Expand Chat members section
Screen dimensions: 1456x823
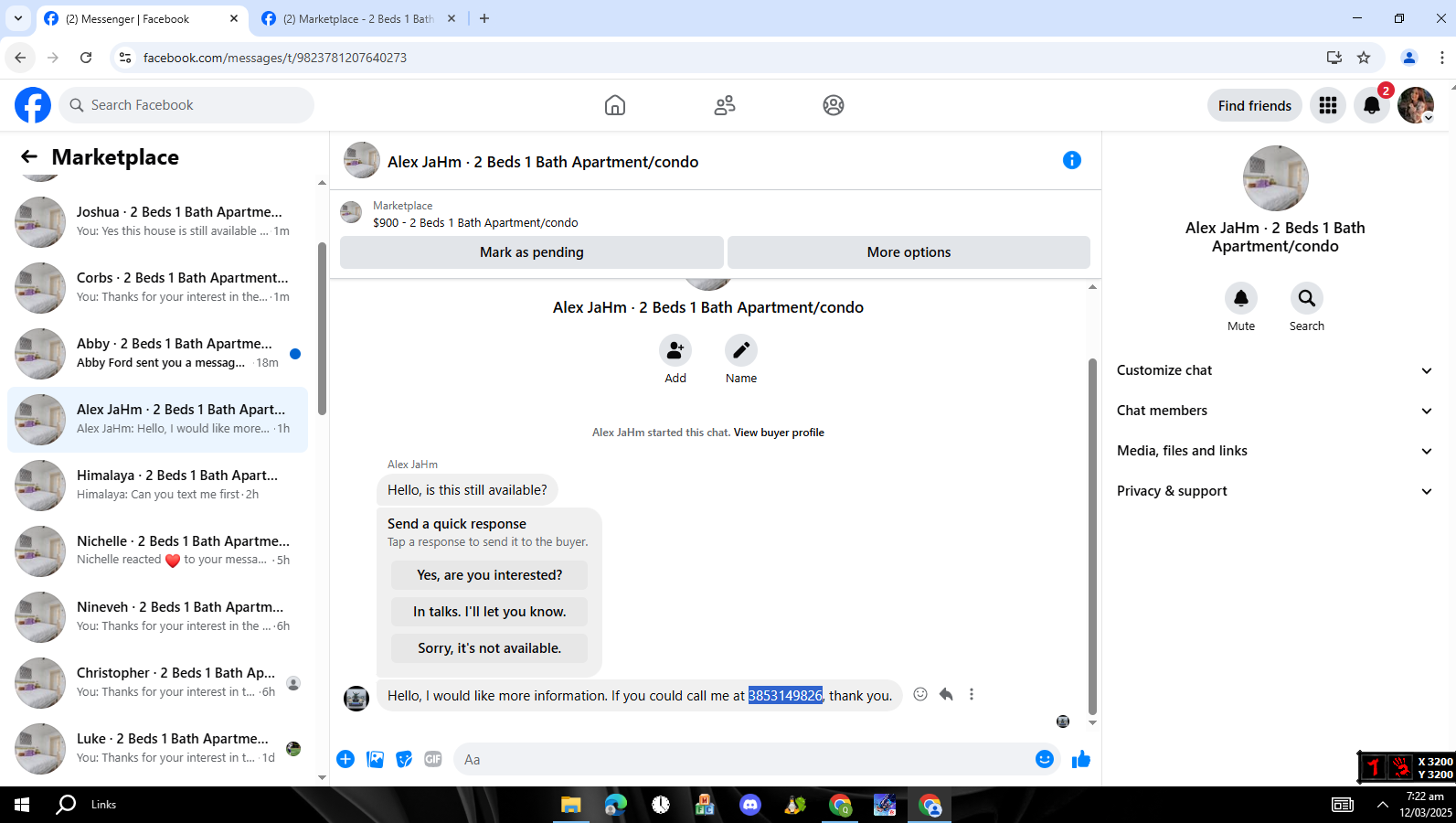pos(1275,411)
